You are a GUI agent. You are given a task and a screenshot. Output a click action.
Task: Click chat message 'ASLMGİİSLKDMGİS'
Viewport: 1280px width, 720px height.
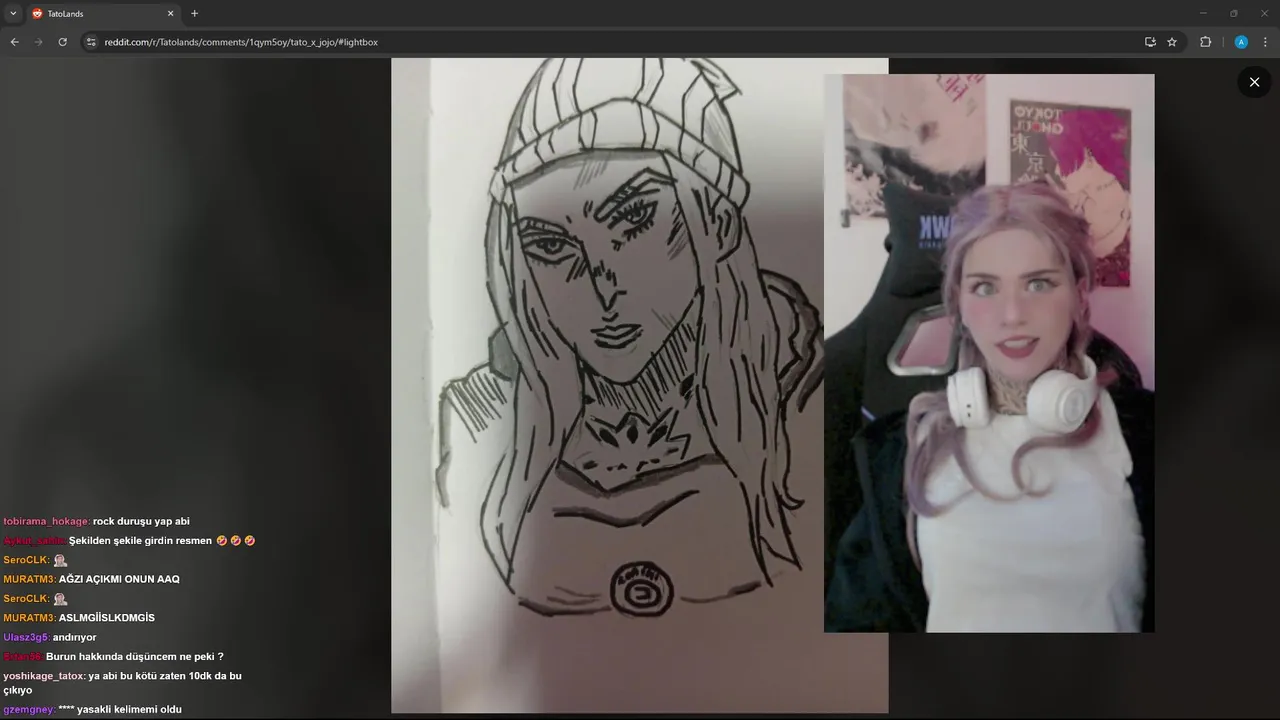coord(106,618)
